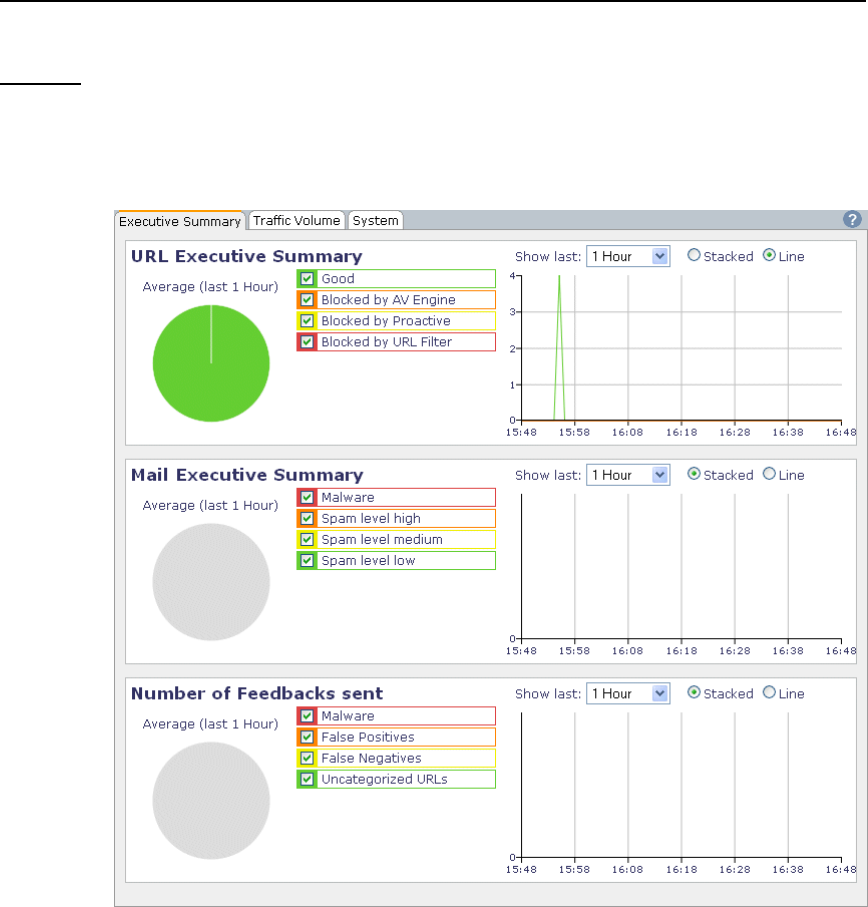Select Stacked in URL Executive Summary
This screenshot has width=868, height=907.
click(x=694, y=255)
